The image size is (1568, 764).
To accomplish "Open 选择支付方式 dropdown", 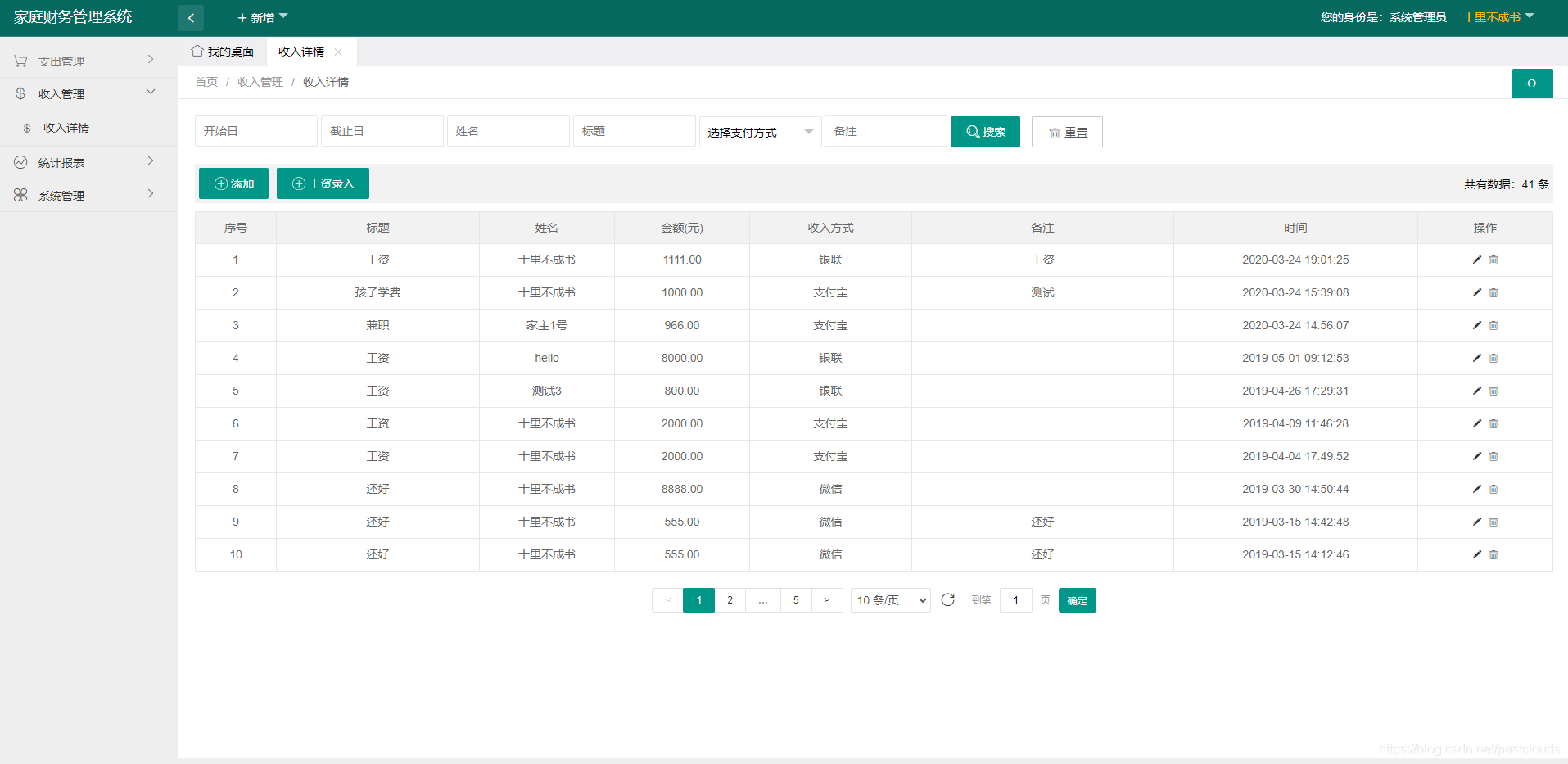I will pyautogui.click(x=761, y=132).
